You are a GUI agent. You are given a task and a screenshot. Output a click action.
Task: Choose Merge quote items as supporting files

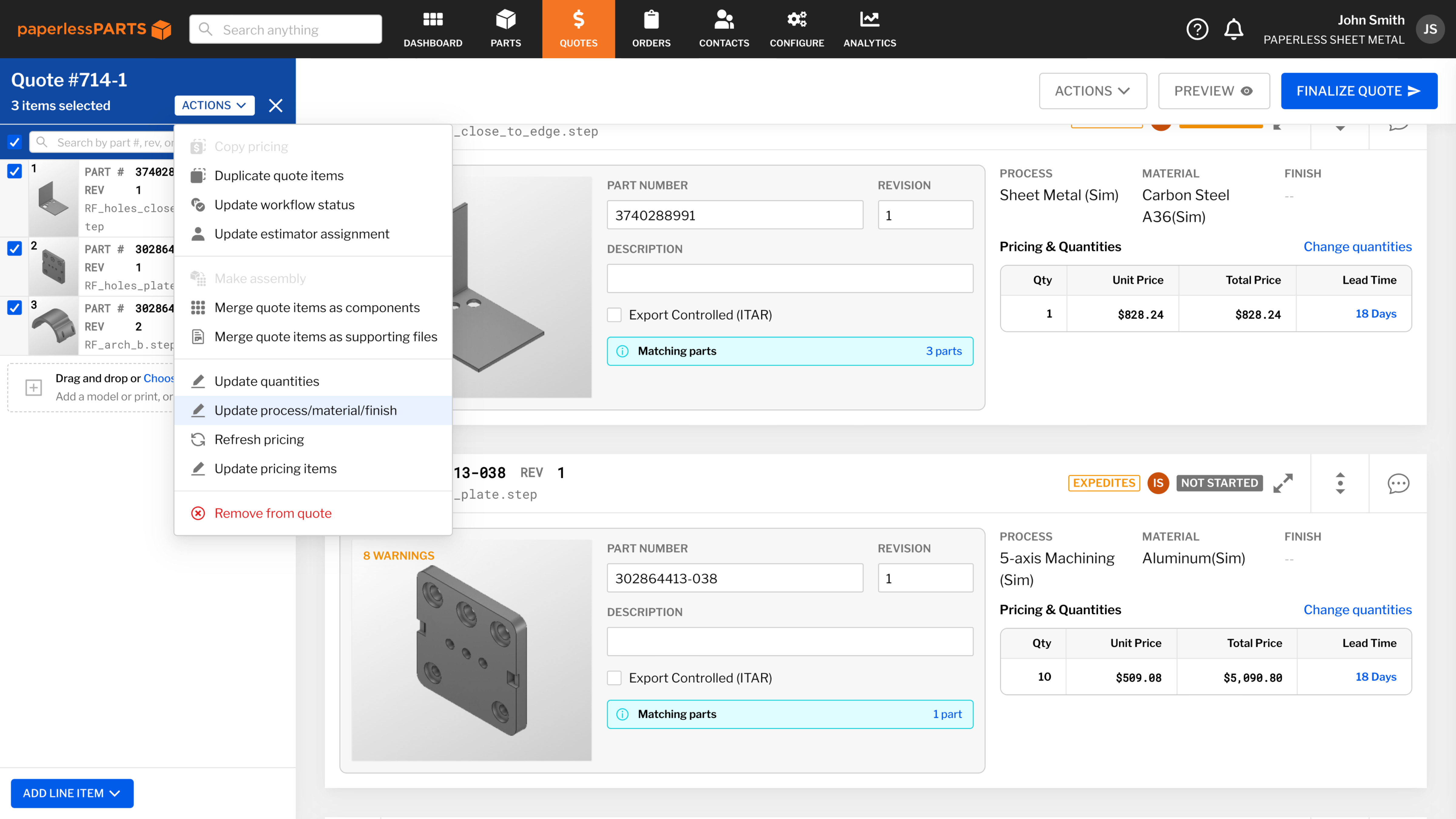point(312,337)
